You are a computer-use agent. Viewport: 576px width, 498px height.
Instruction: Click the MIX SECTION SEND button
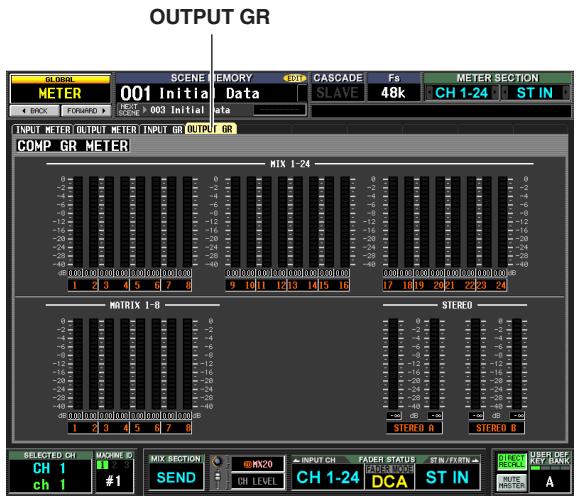coord(176,477)
